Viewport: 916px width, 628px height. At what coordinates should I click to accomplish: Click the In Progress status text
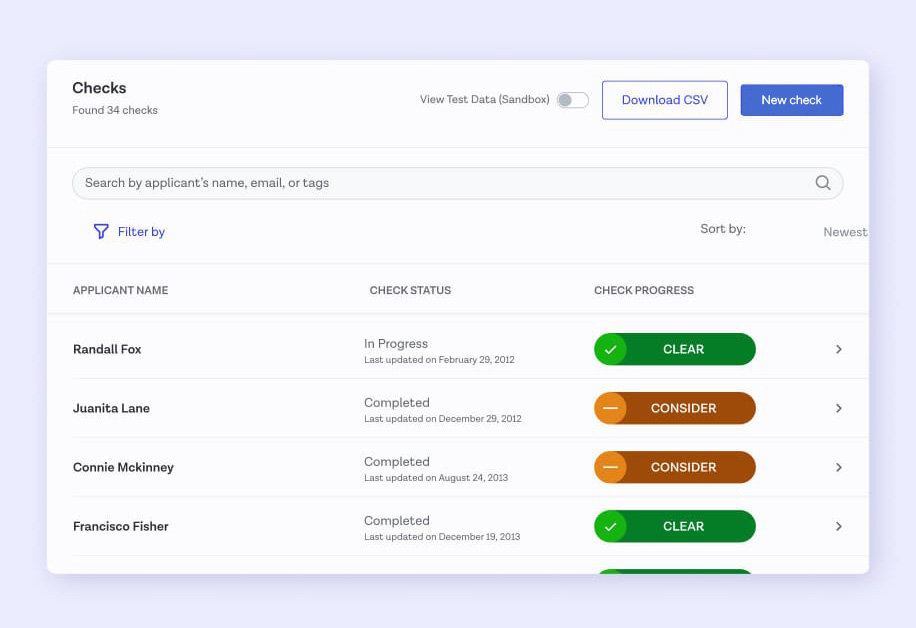pos(395,344)
